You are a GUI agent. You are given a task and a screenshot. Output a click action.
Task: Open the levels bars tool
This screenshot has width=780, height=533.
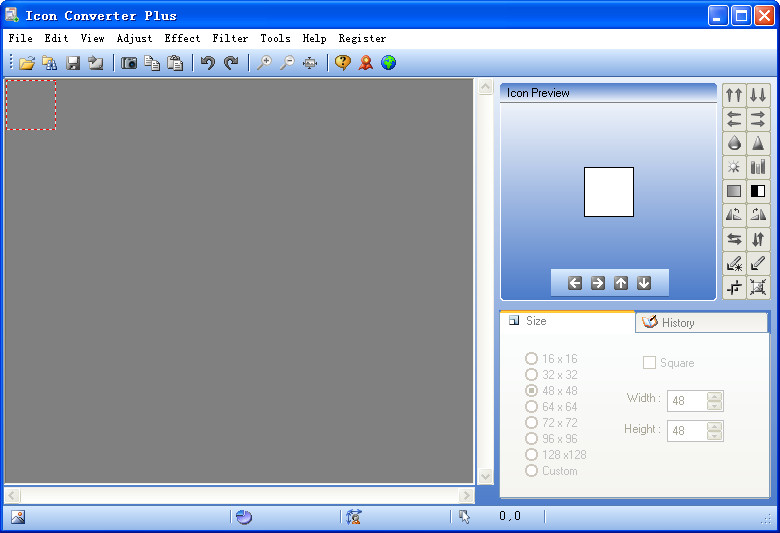(x=758, y=167)
